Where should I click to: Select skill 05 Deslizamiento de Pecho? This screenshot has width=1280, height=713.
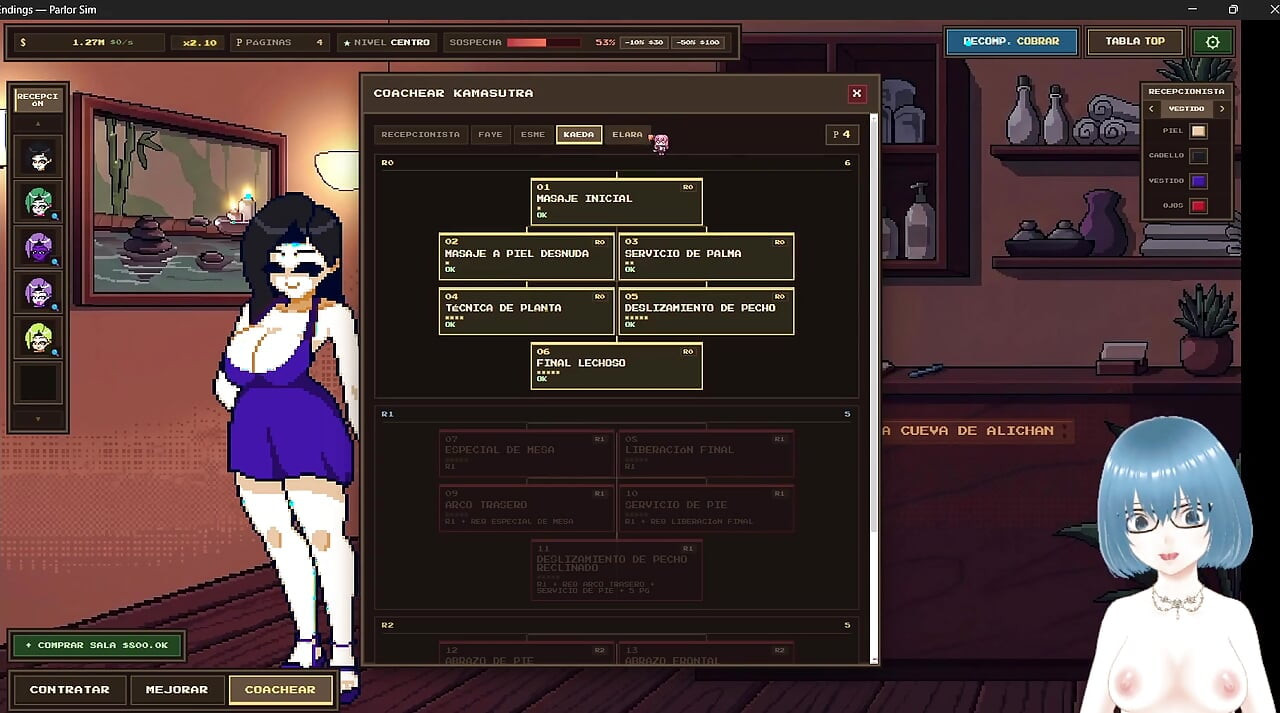click(x=706, y=311)
